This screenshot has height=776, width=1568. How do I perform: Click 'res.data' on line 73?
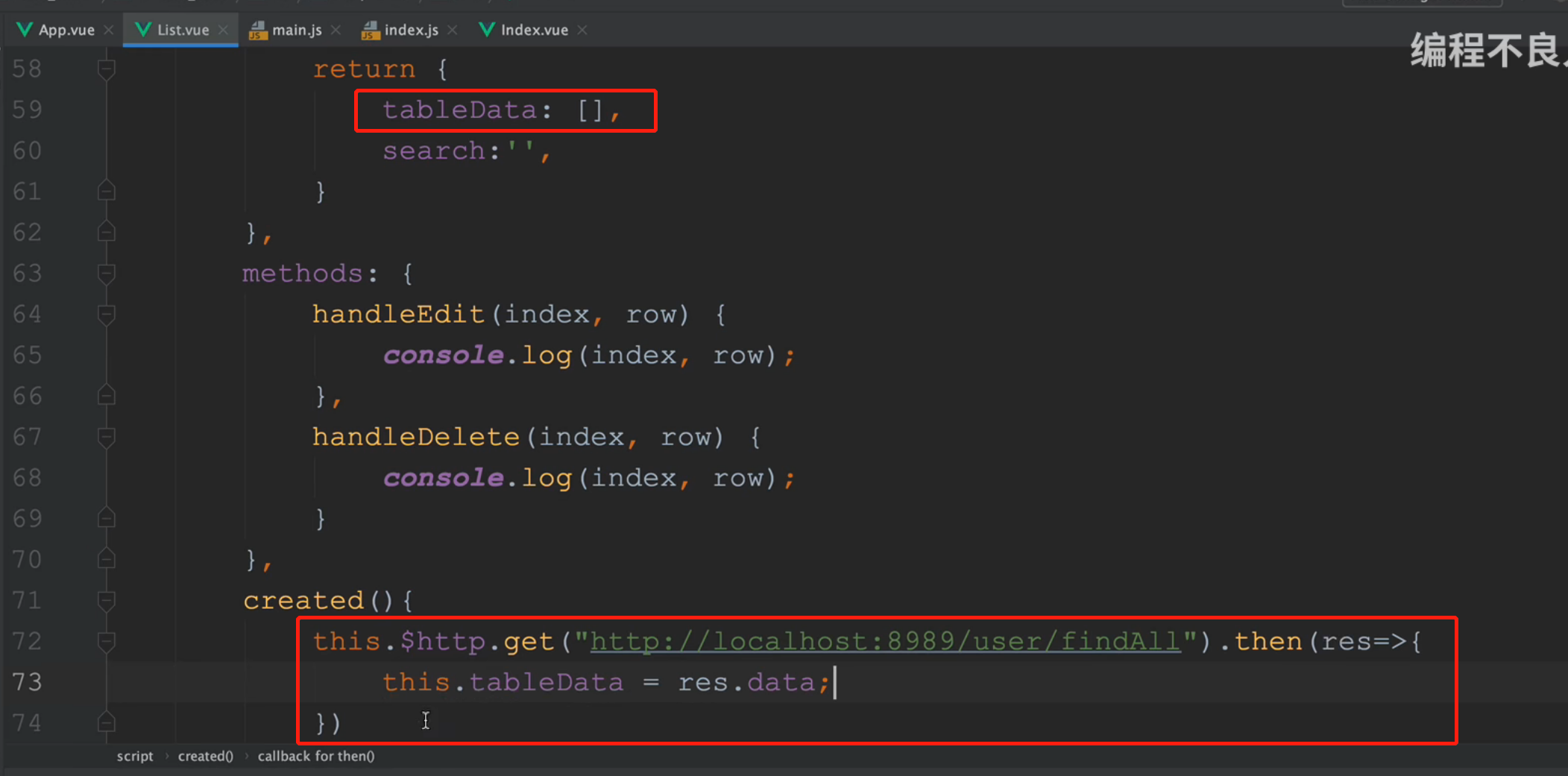pos(746,683)
